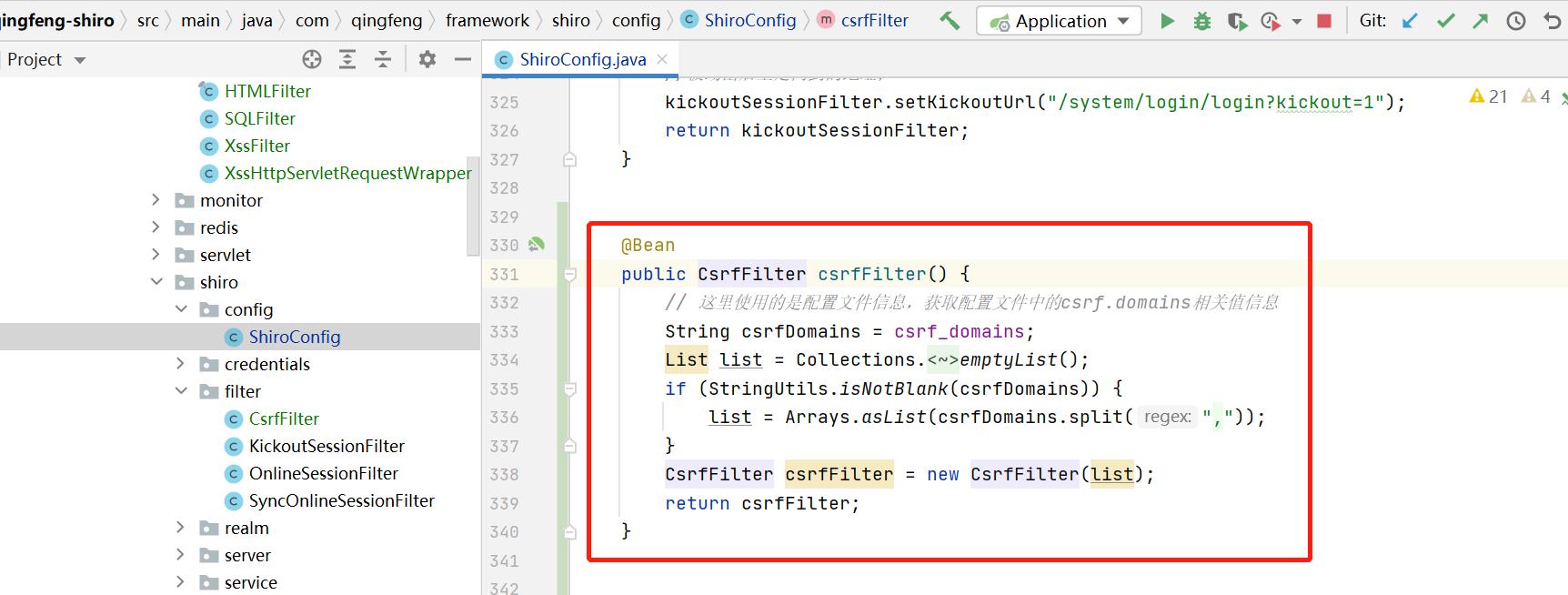
Task: Select opened file with the locate target icon
Action: tap(312, 59)
